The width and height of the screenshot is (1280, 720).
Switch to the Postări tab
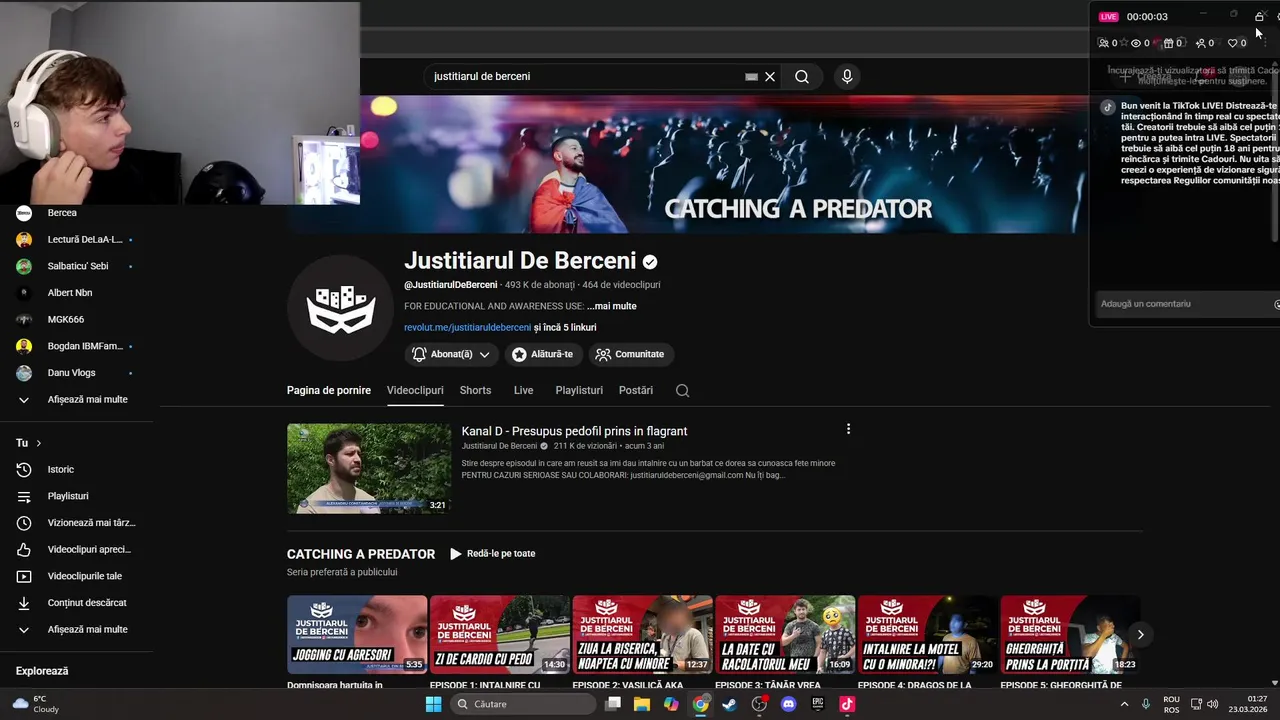(x=636, y=391)
